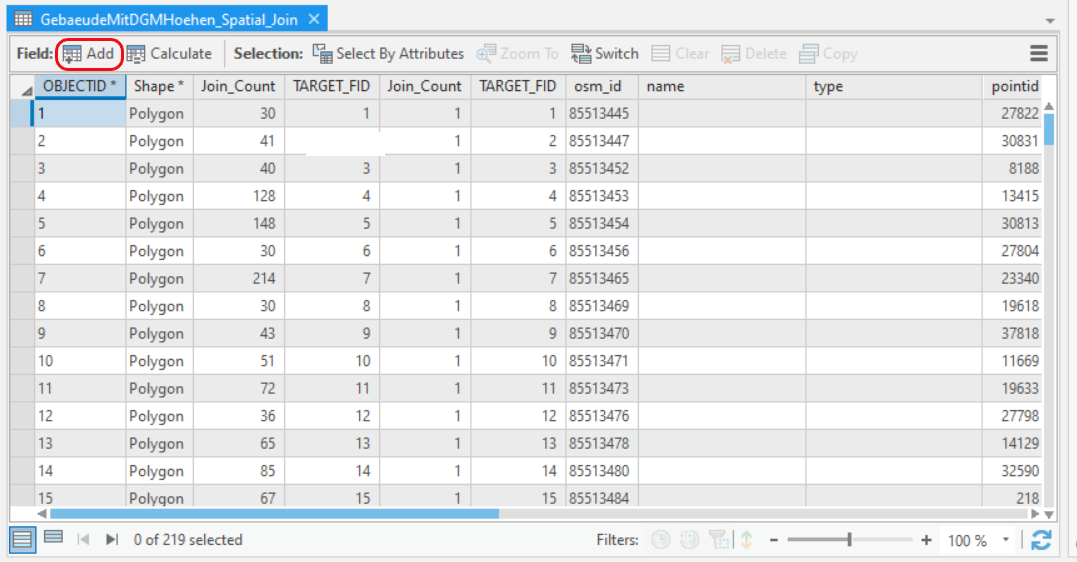Open the view options dropdown arrow at top right

click(x=1050, y=21)
